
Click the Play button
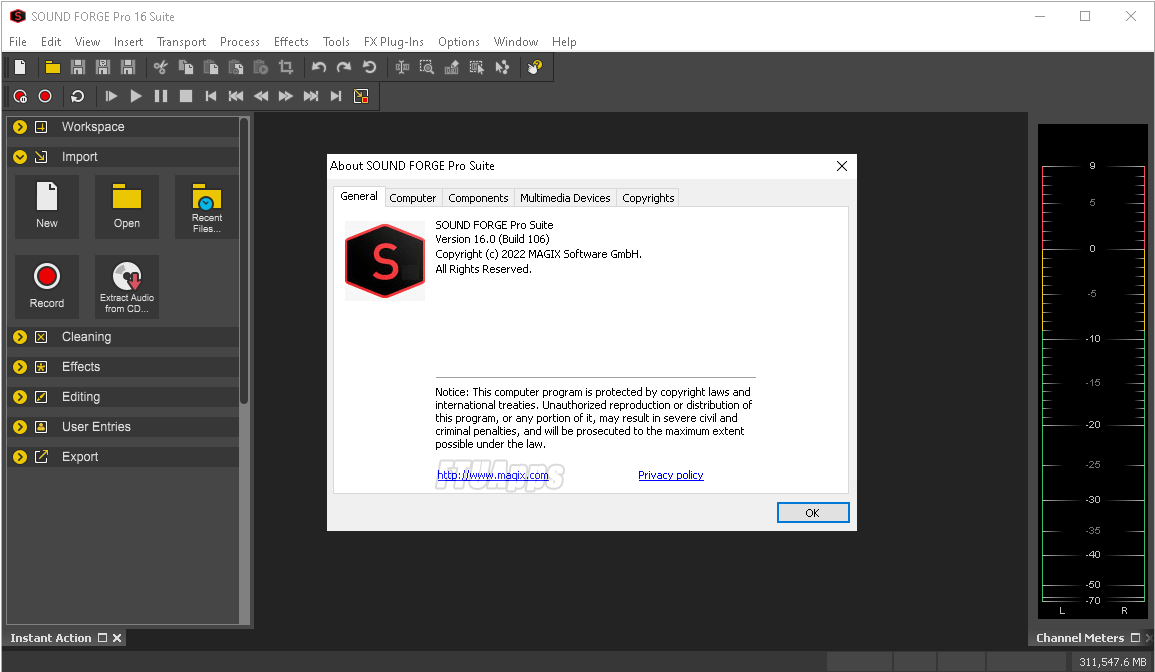coord(136,96)
